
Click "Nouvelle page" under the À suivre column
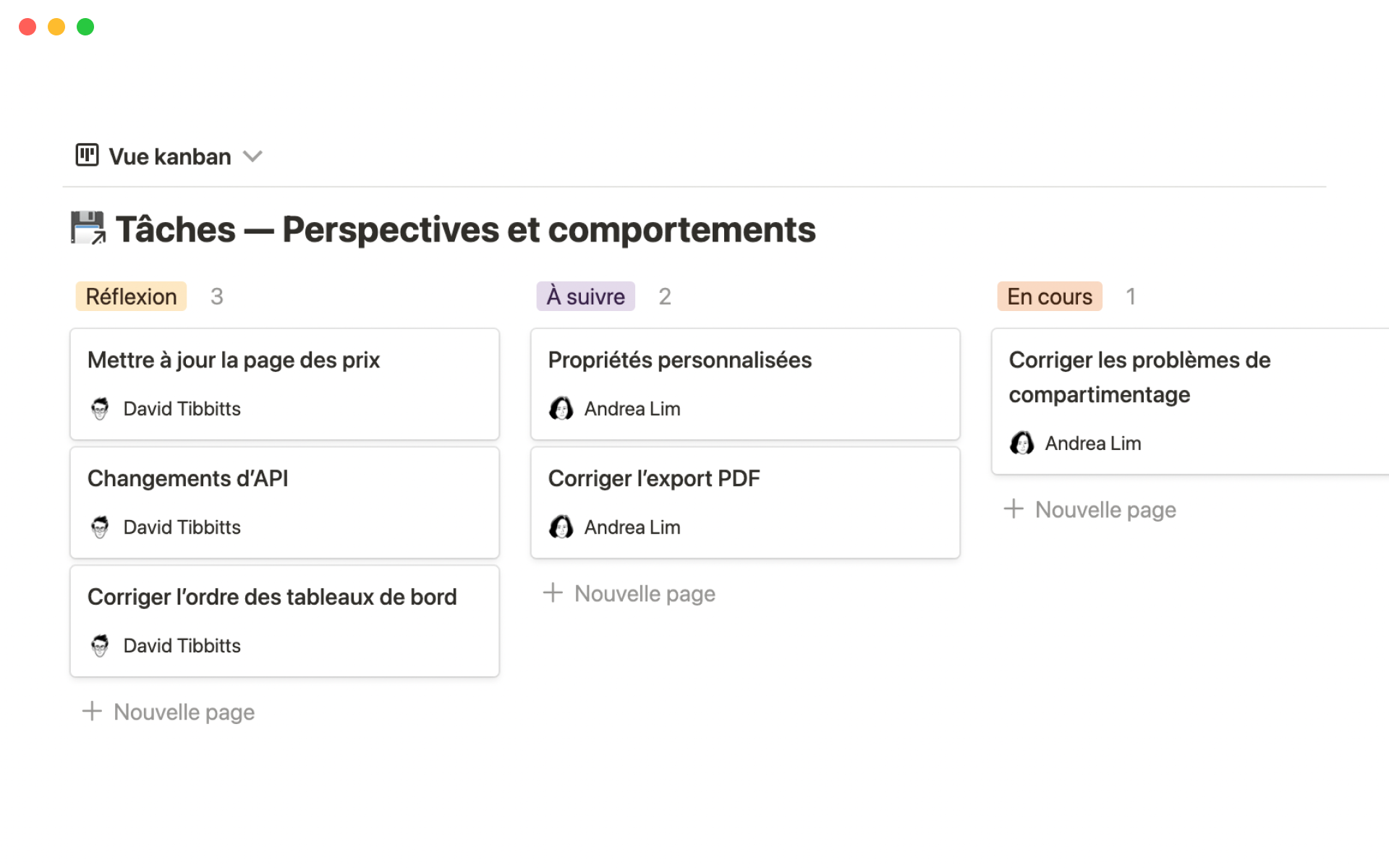click(644, 593)
